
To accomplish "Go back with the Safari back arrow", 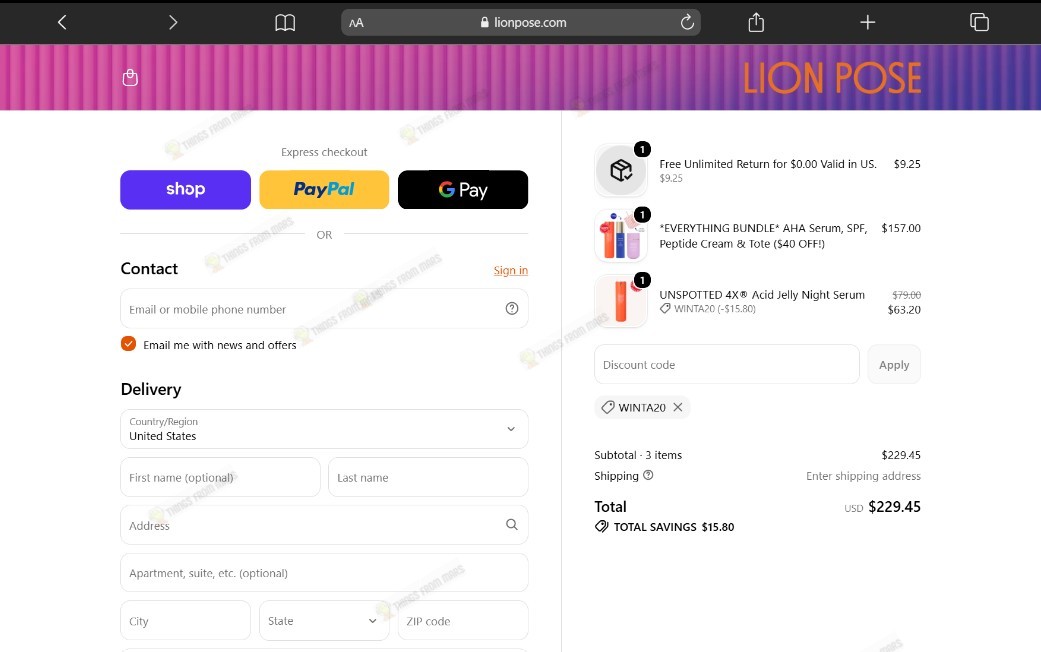I will point(62,23).
